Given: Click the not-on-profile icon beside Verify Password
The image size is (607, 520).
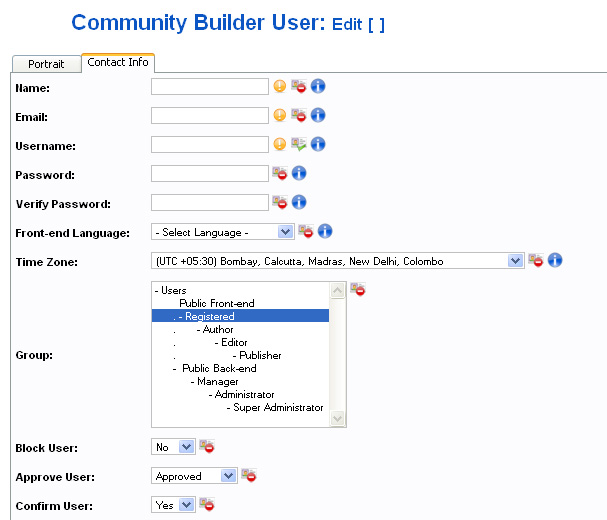Looking at the screenshot, I should coord(279,202).
